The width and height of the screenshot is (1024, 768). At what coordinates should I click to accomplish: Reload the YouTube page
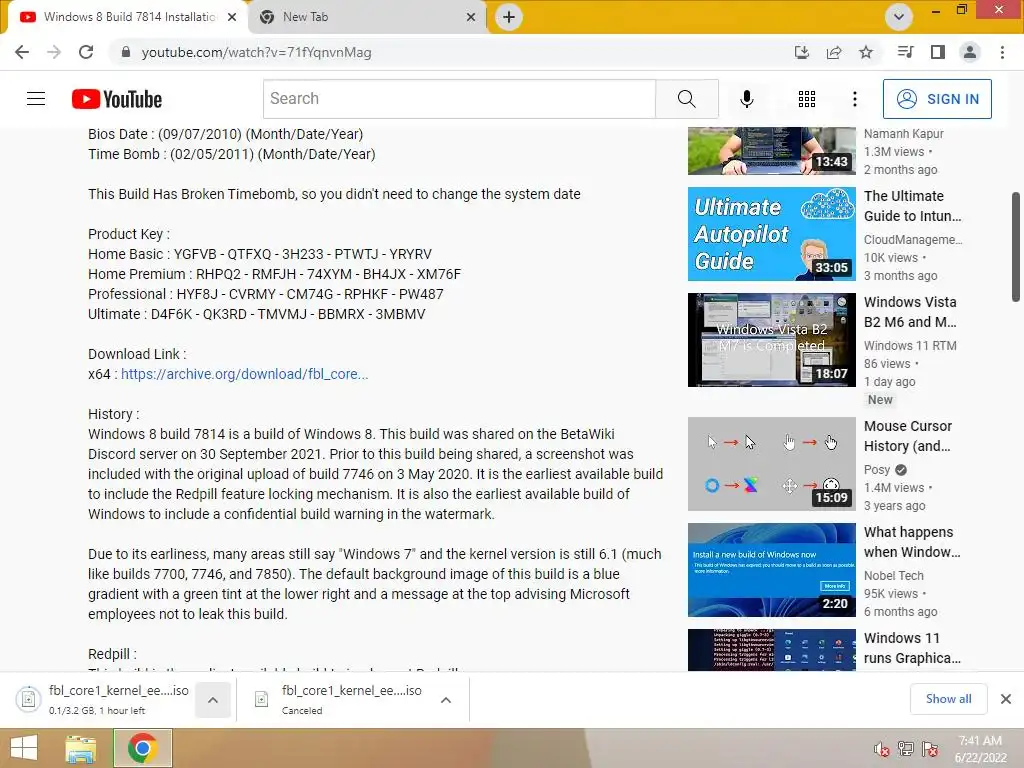pos(86,52)
